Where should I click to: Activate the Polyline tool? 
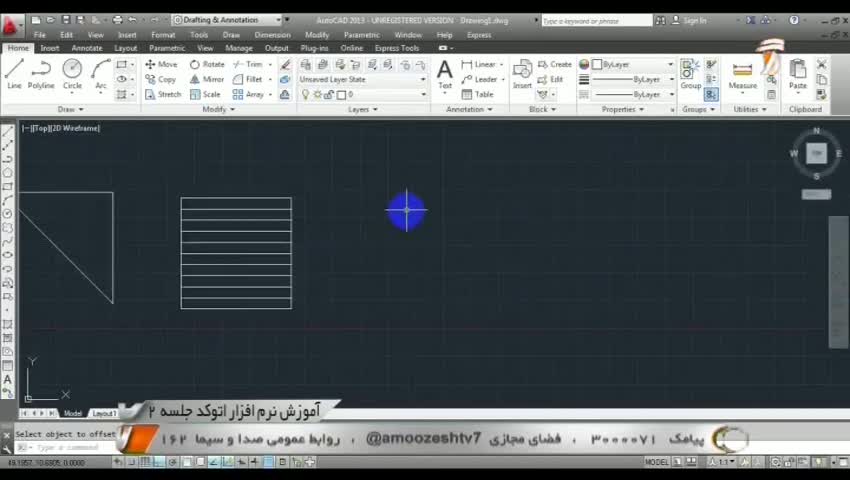click(41, 72)
